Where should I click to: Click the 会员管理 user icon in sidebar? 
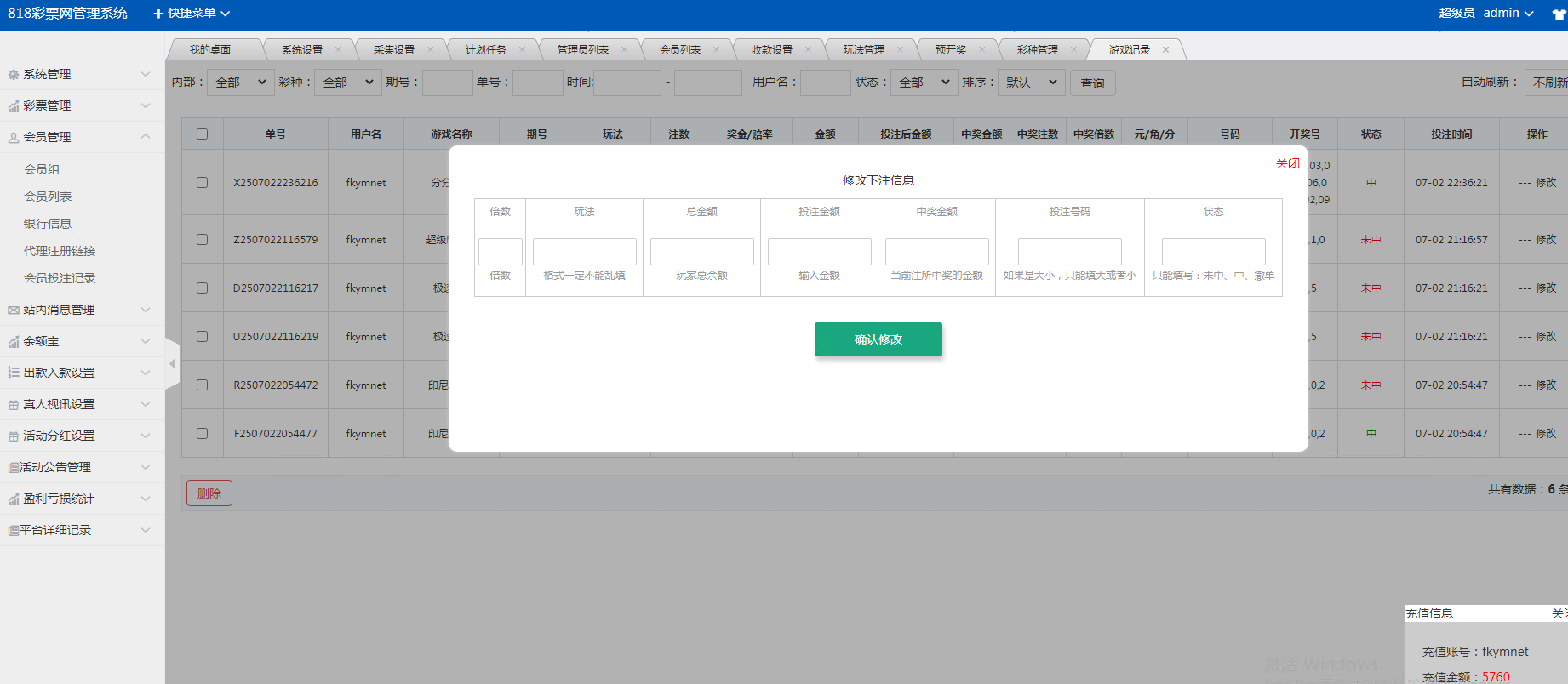pos(14,138)
